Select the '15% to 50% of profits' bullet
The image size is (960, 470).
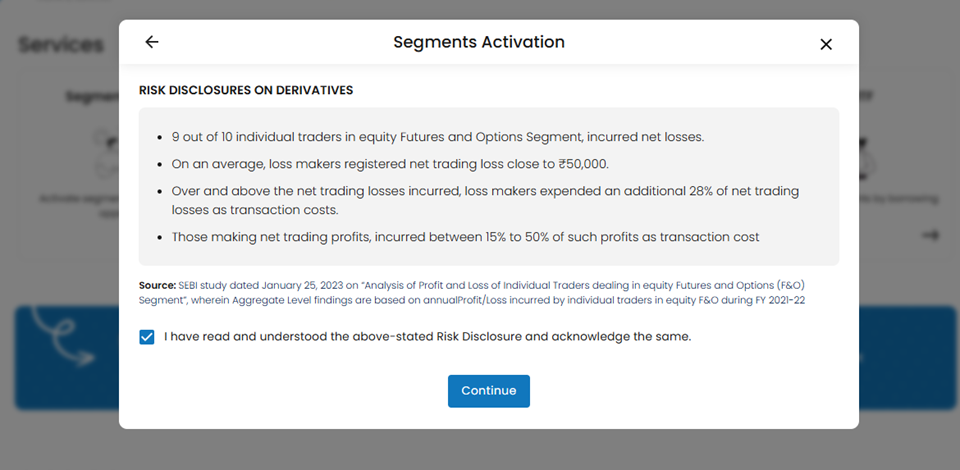tap(465, 237)
